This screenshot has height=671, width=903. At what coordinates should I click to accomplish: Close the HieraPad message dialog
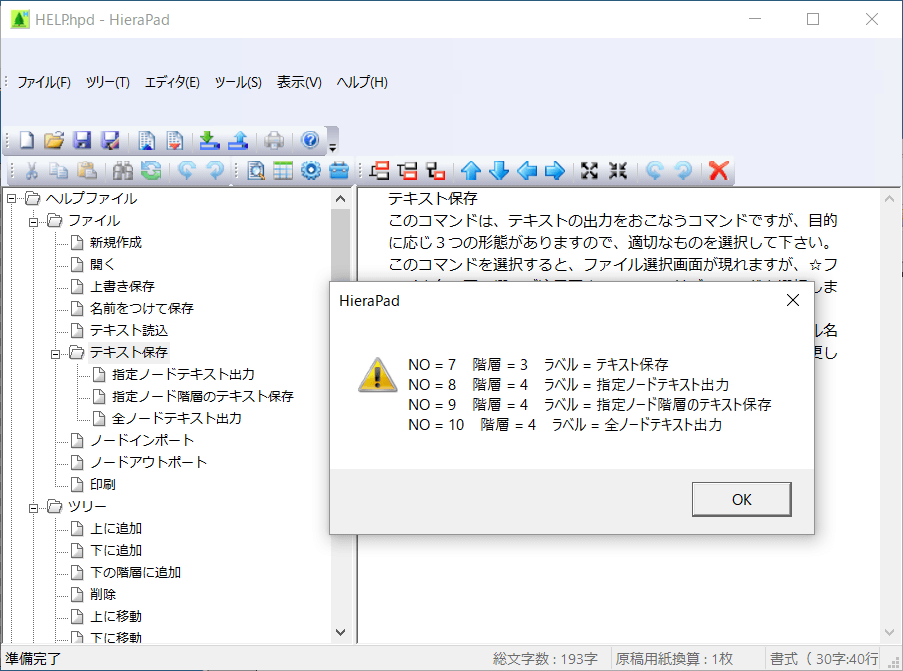click(x=793, y=300)
